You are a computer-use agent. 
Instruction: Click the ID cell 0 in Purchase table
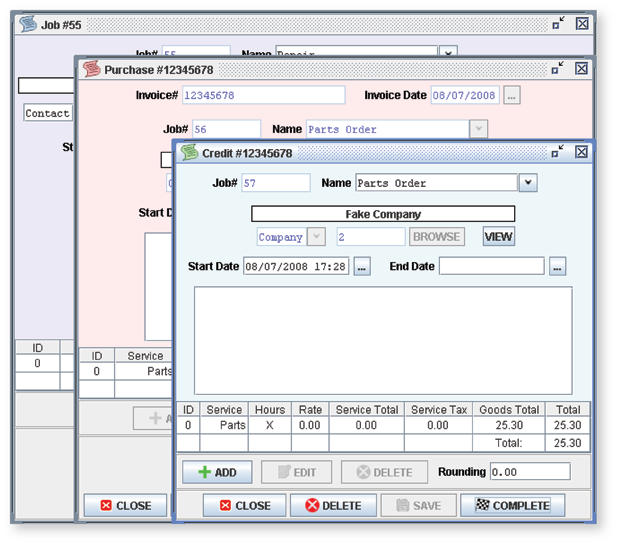click(x=97, y=371)
